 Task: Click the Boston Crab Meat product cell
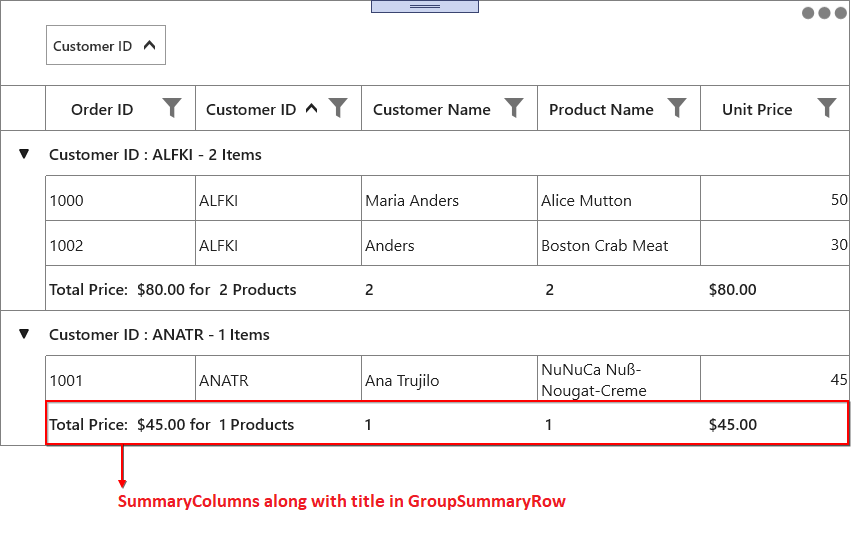619,243
